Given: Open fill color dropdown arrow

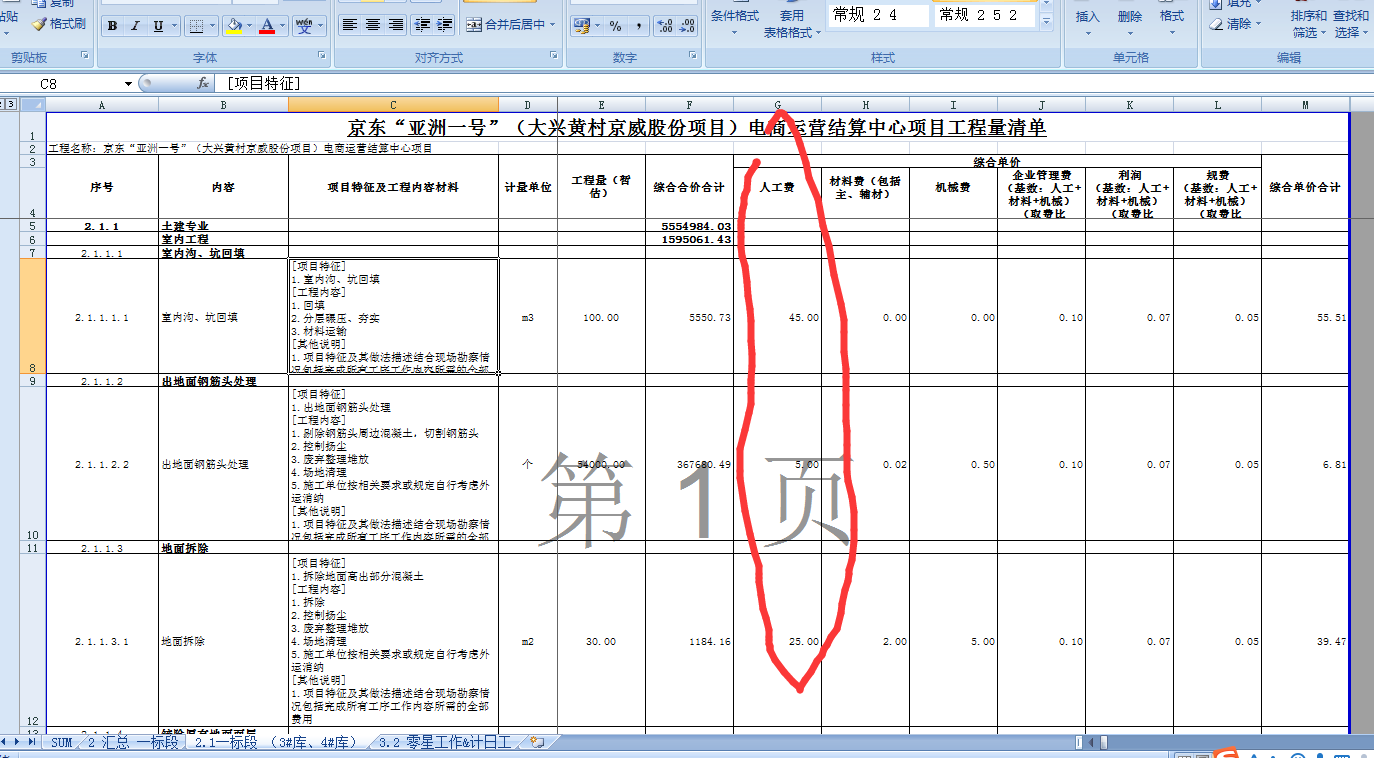Looking at the screenshot, I should [250, 26].
